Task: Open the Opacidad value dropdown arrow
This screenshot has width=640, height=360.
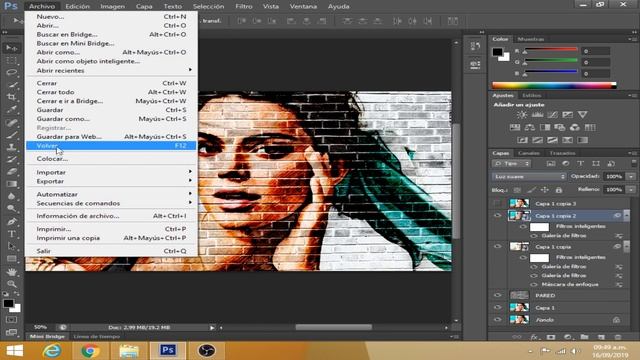Action: click(x=631, y=176)
